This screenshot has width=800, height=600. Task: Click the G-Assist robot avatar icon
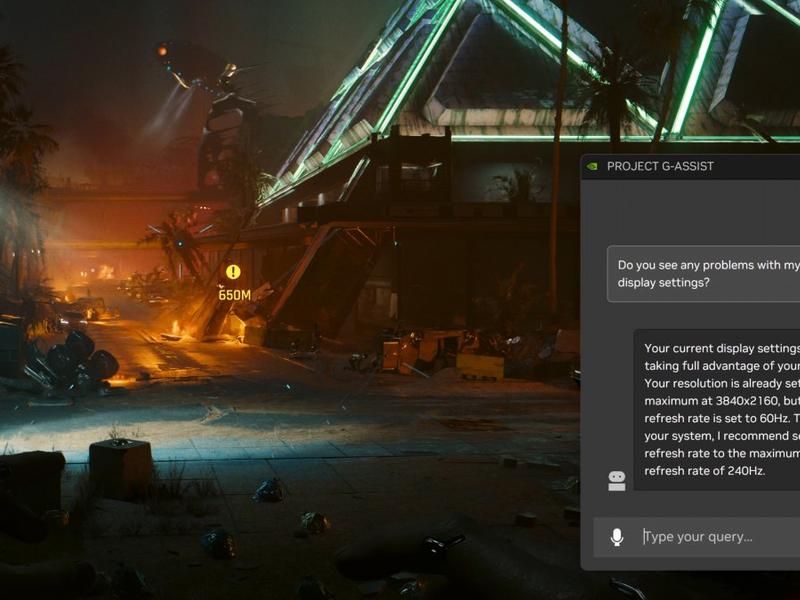617,481
